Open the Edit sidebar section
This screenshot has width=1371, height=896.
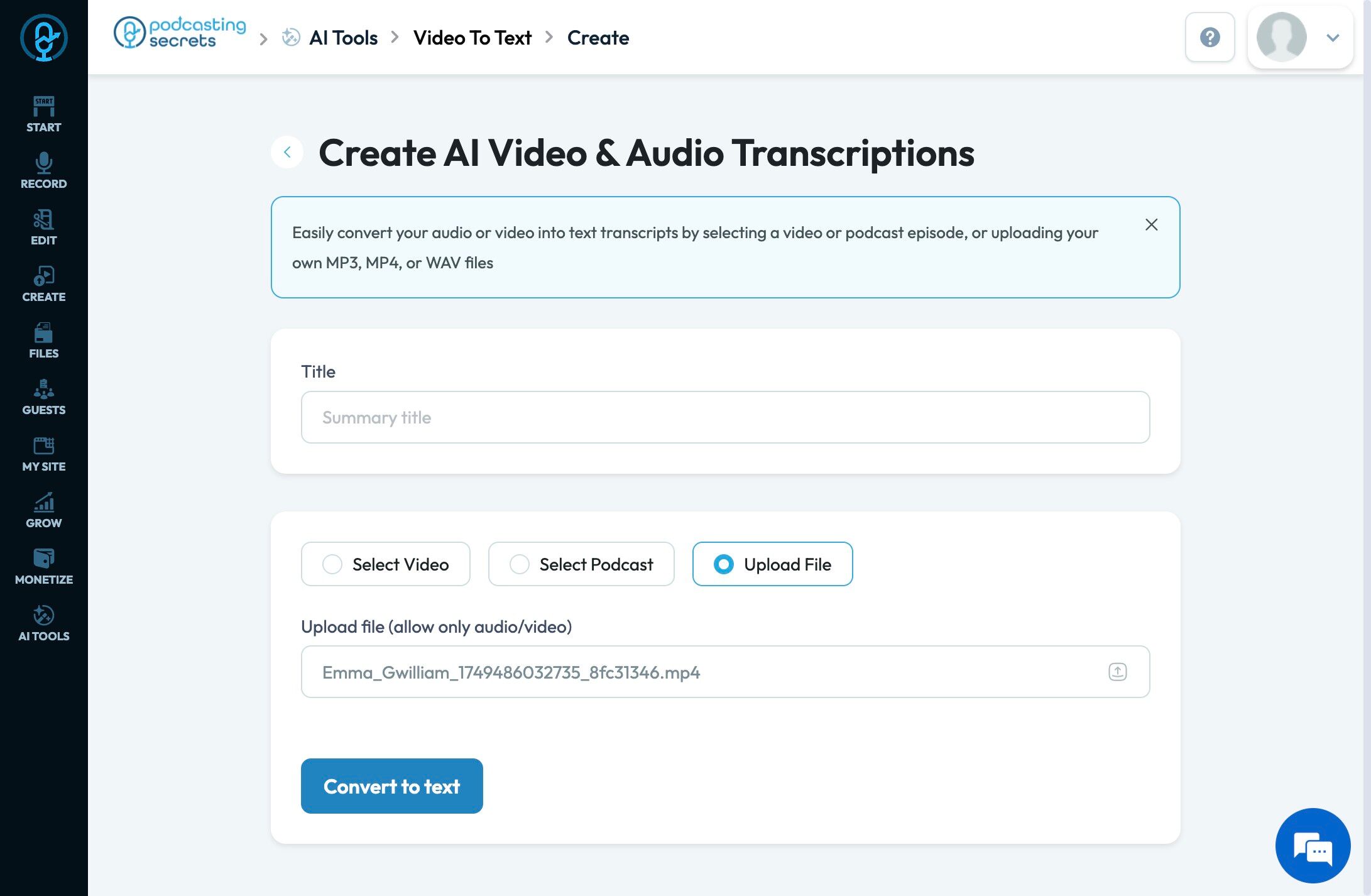pos(43,227)
